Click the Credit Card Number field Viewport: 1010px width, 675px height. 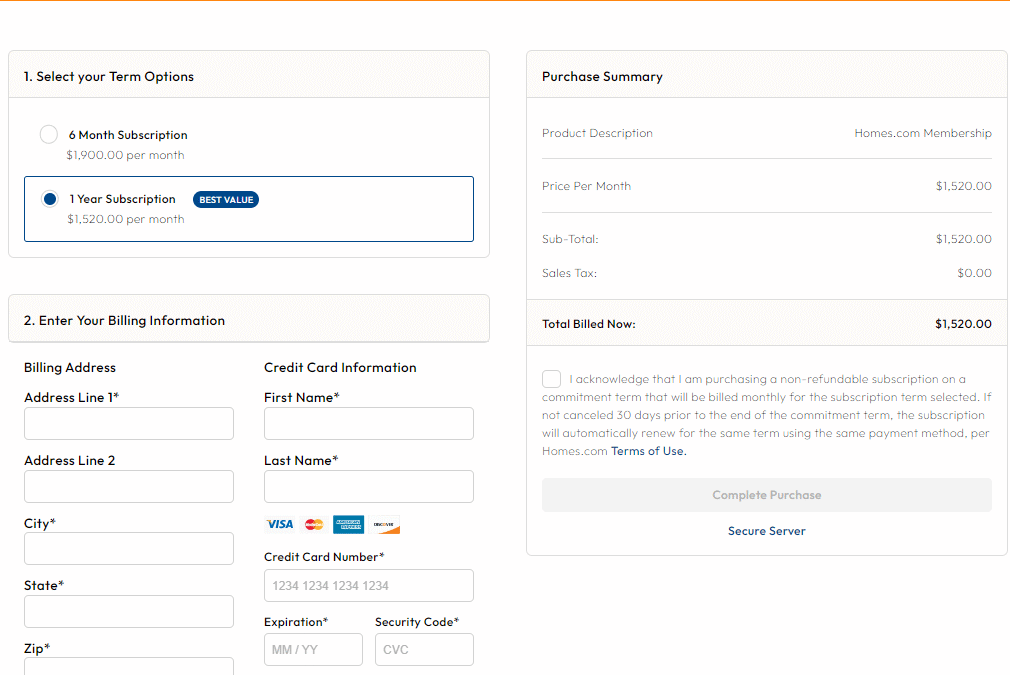point(369,585)
